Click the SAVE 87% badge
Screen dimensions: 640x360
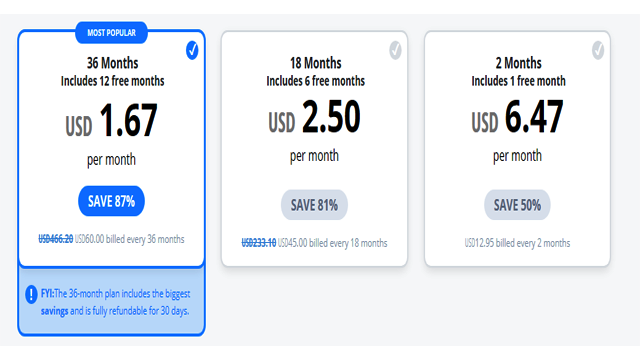[x=111, y=201]
